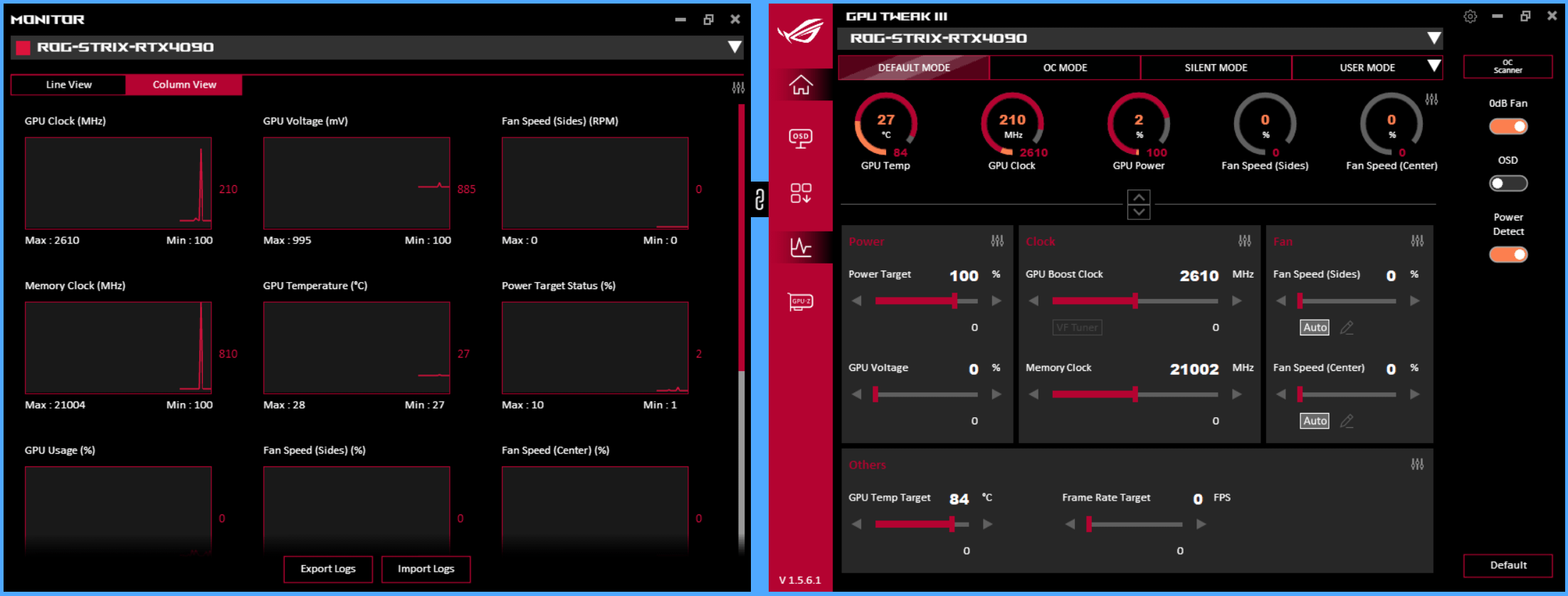Decrease GPU Voltage with left arrow

[x=856, y=394]
